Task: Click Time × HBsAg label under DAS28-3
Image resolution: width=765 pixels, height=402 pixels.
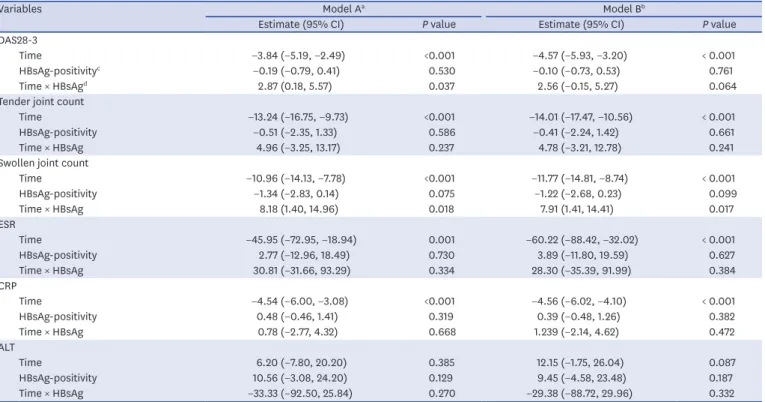Action: (53, 86)
